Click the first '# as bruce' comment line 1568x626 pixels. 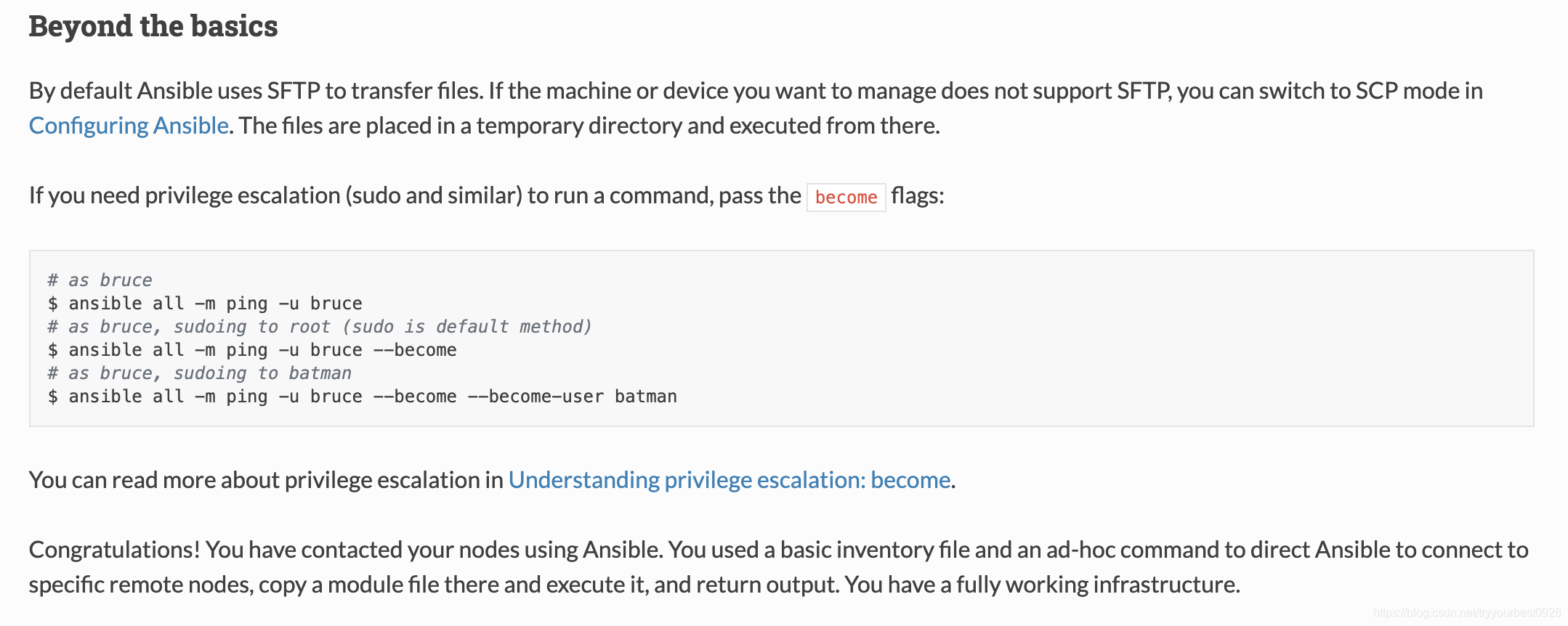[100, 280]
